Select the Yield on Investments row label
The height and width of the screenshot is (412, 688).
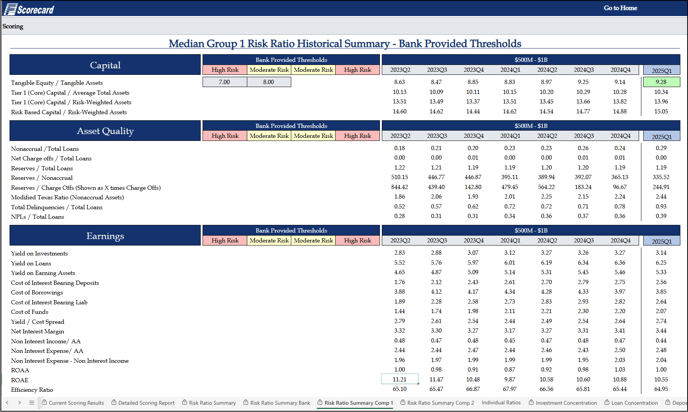point(39,254)
